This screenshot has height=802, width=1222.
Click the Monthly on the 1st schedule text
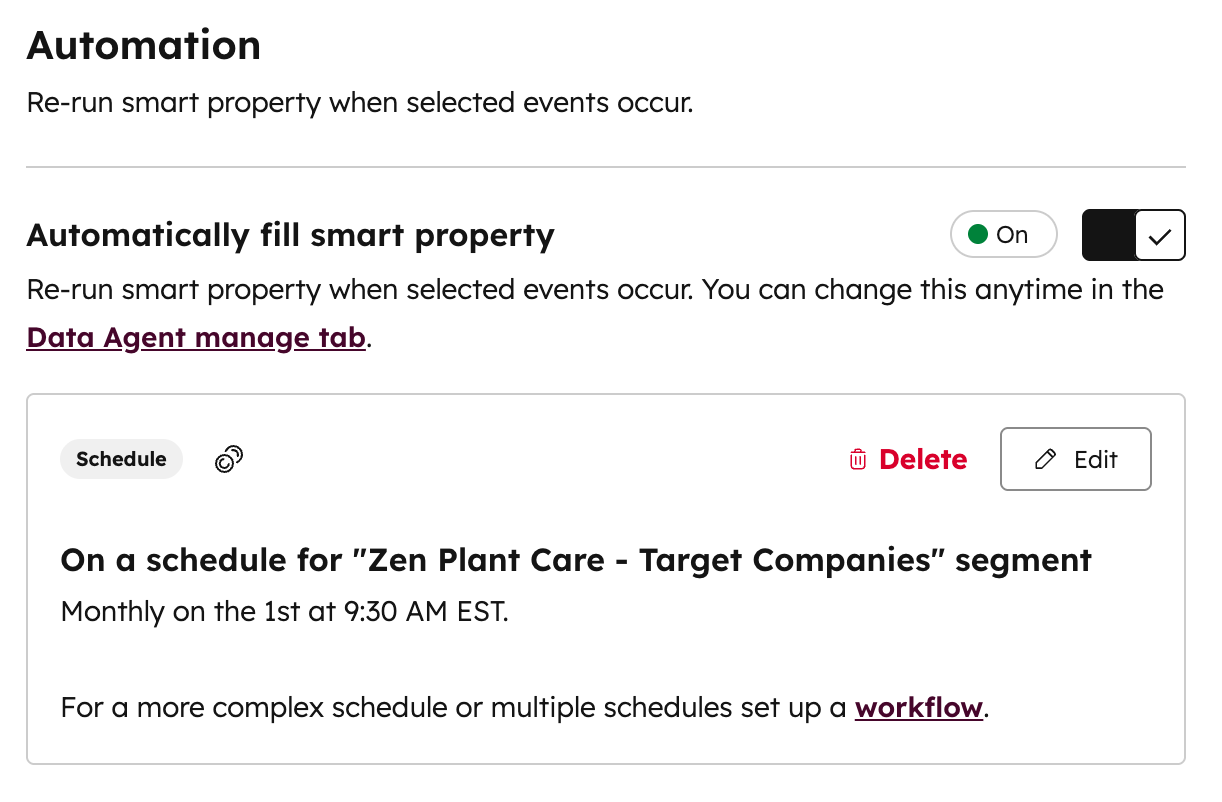click(x=285, y=611)
